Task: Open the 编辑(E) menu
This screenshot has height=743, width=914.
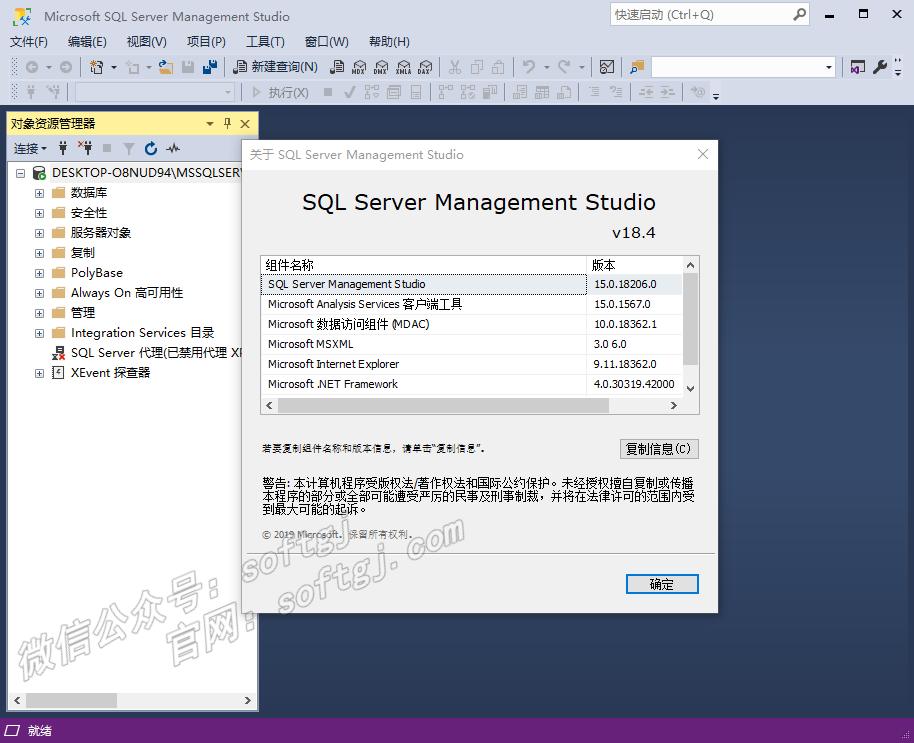Action: point(87,42)
